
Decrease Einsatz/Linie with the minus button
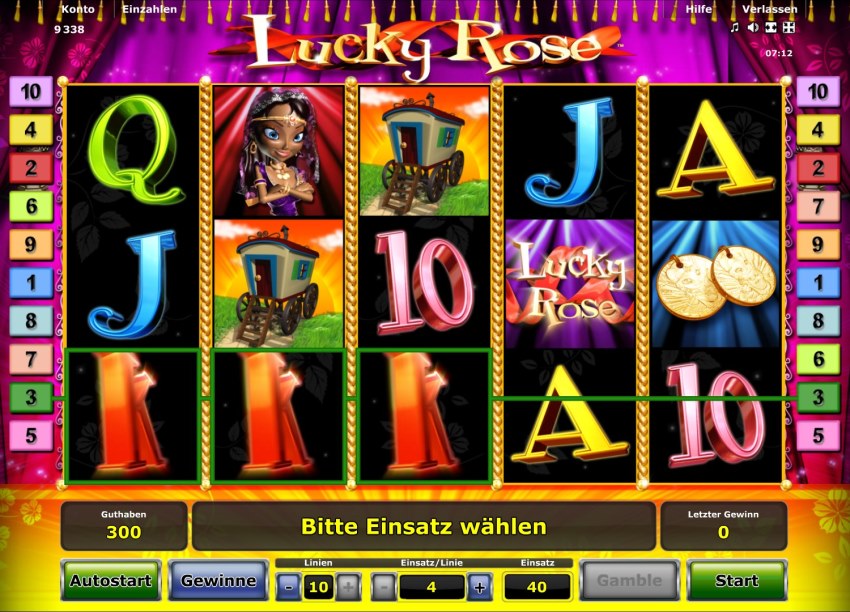coord(384,587)
